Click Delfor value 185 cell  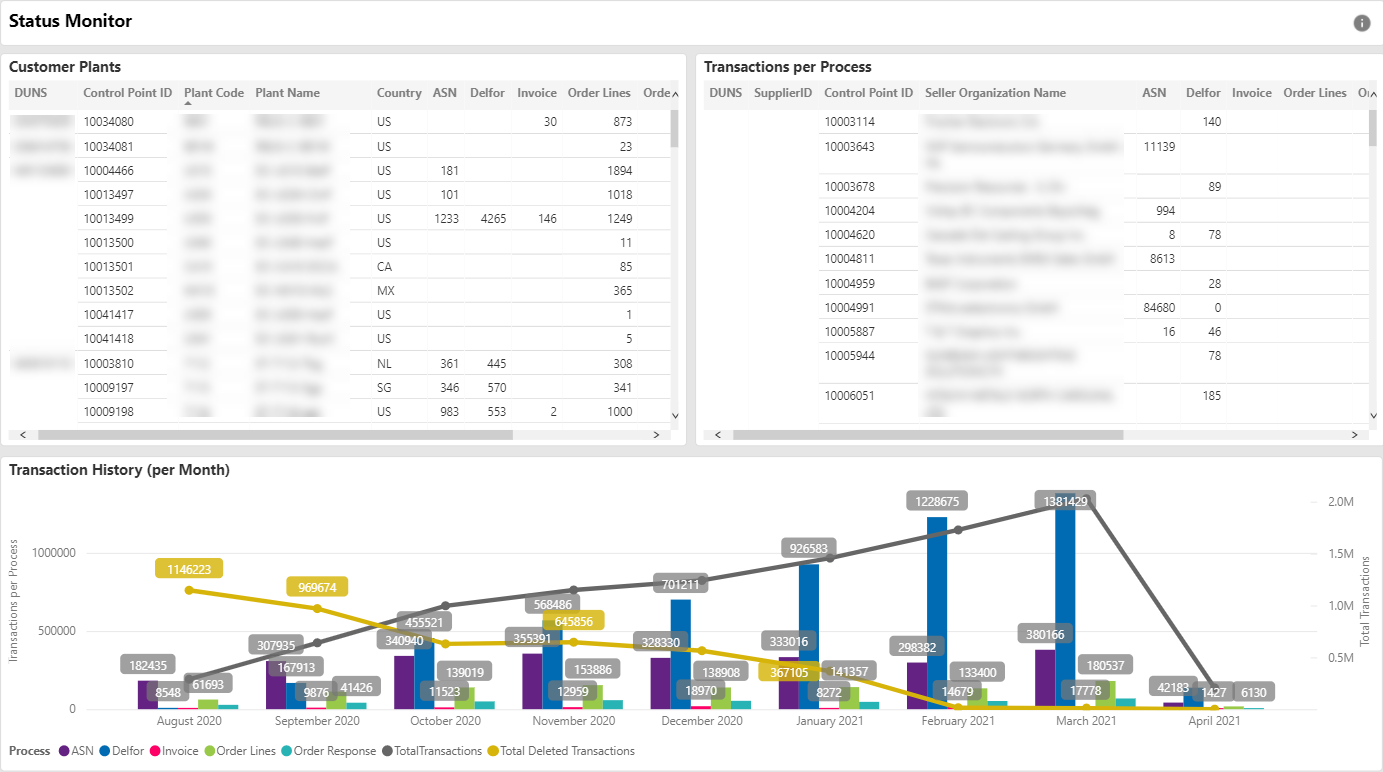point(1211,396)
